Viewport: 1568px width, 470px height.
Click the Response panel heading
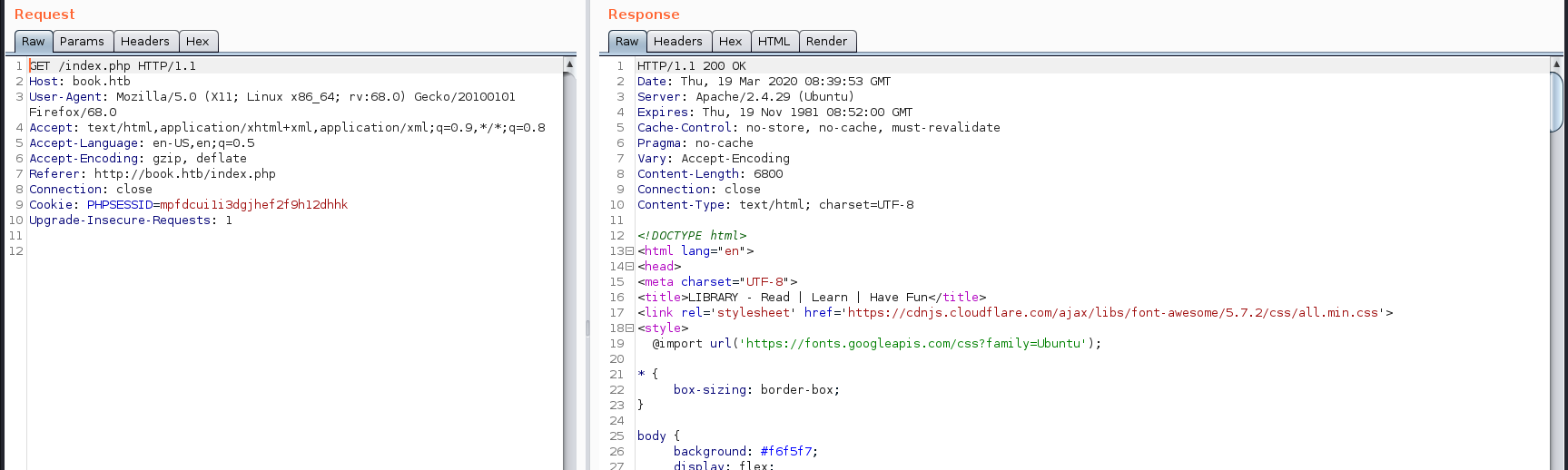[644, 15]
